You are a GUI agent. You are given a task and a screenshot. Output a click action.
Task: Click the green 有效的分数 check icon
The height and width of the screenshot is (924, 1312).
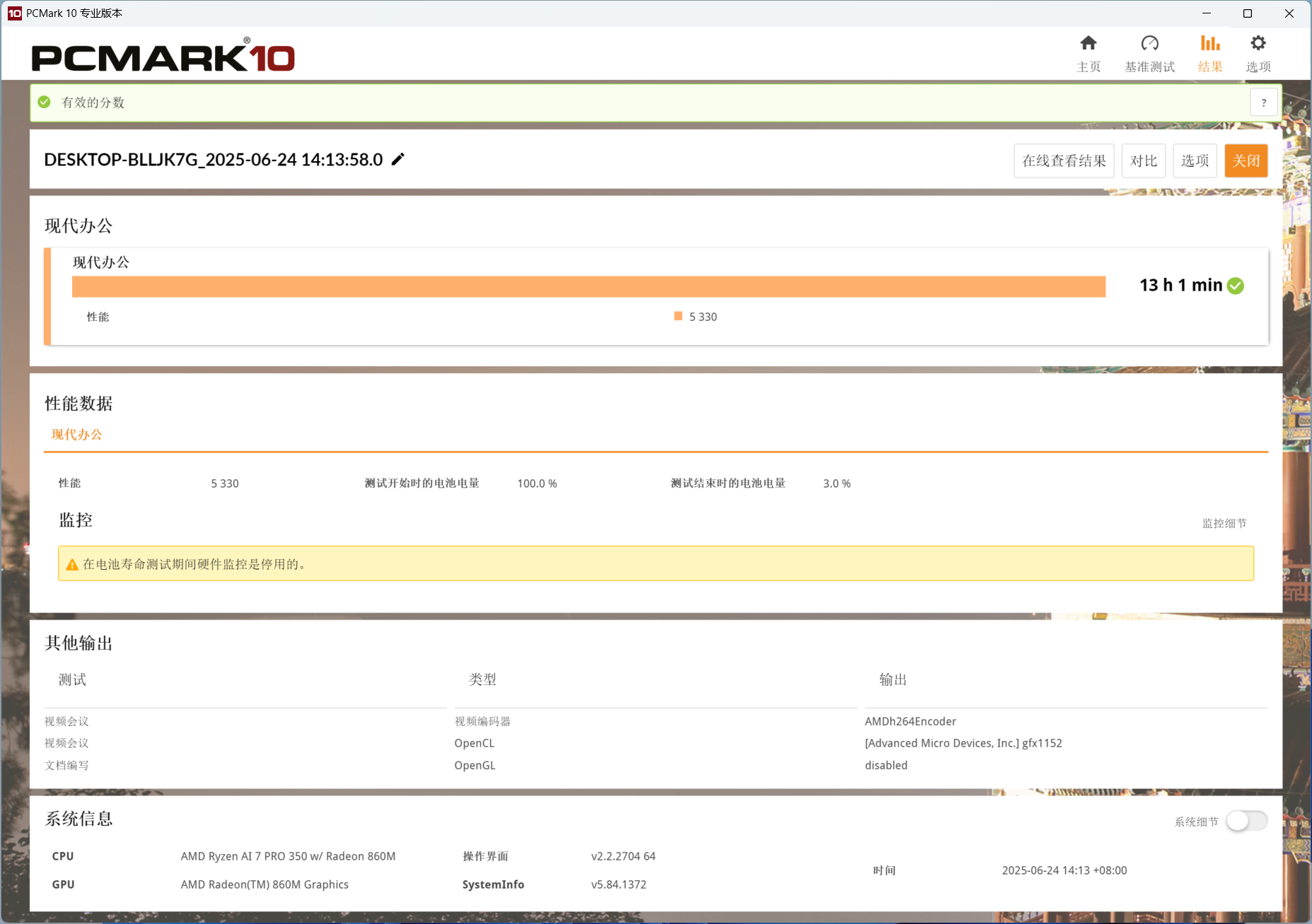point(44,102)
